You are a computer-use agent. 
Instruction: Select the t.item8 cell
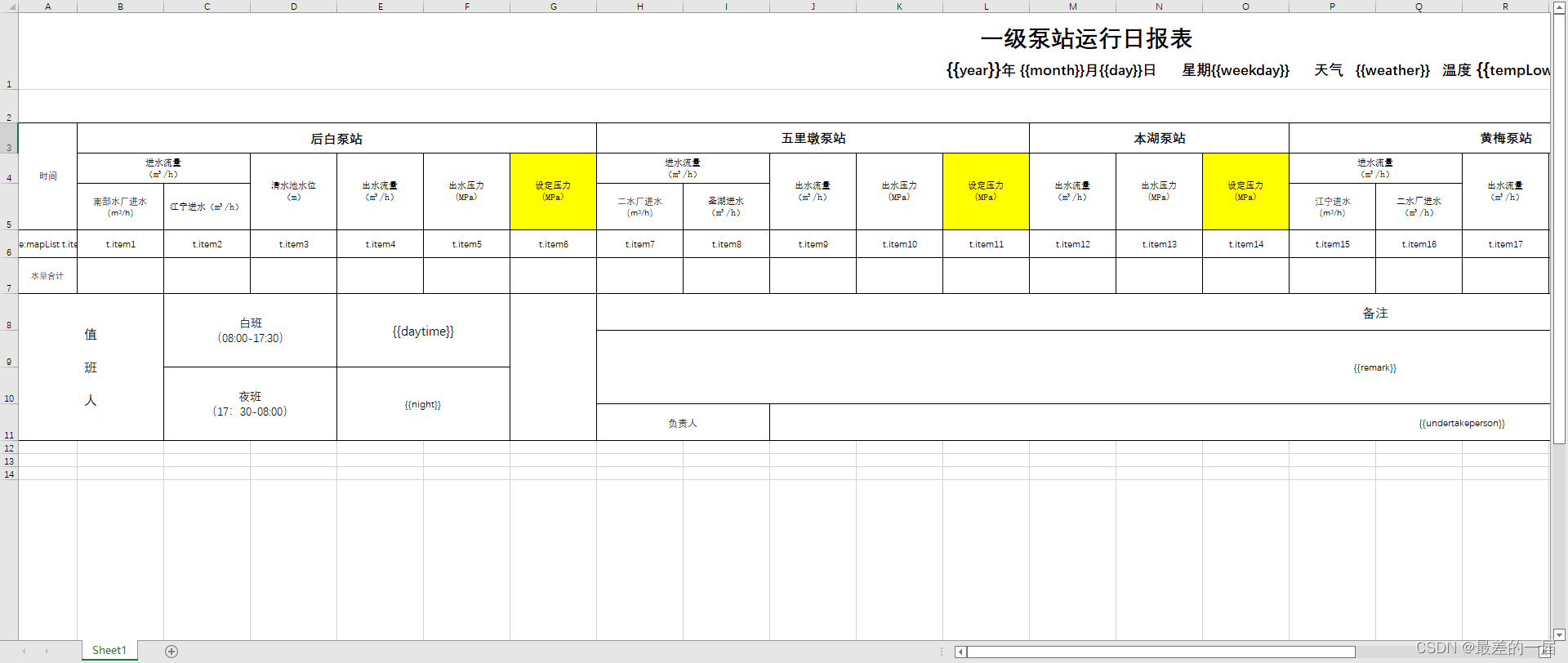pyautogui.click(x=727, y=244)
